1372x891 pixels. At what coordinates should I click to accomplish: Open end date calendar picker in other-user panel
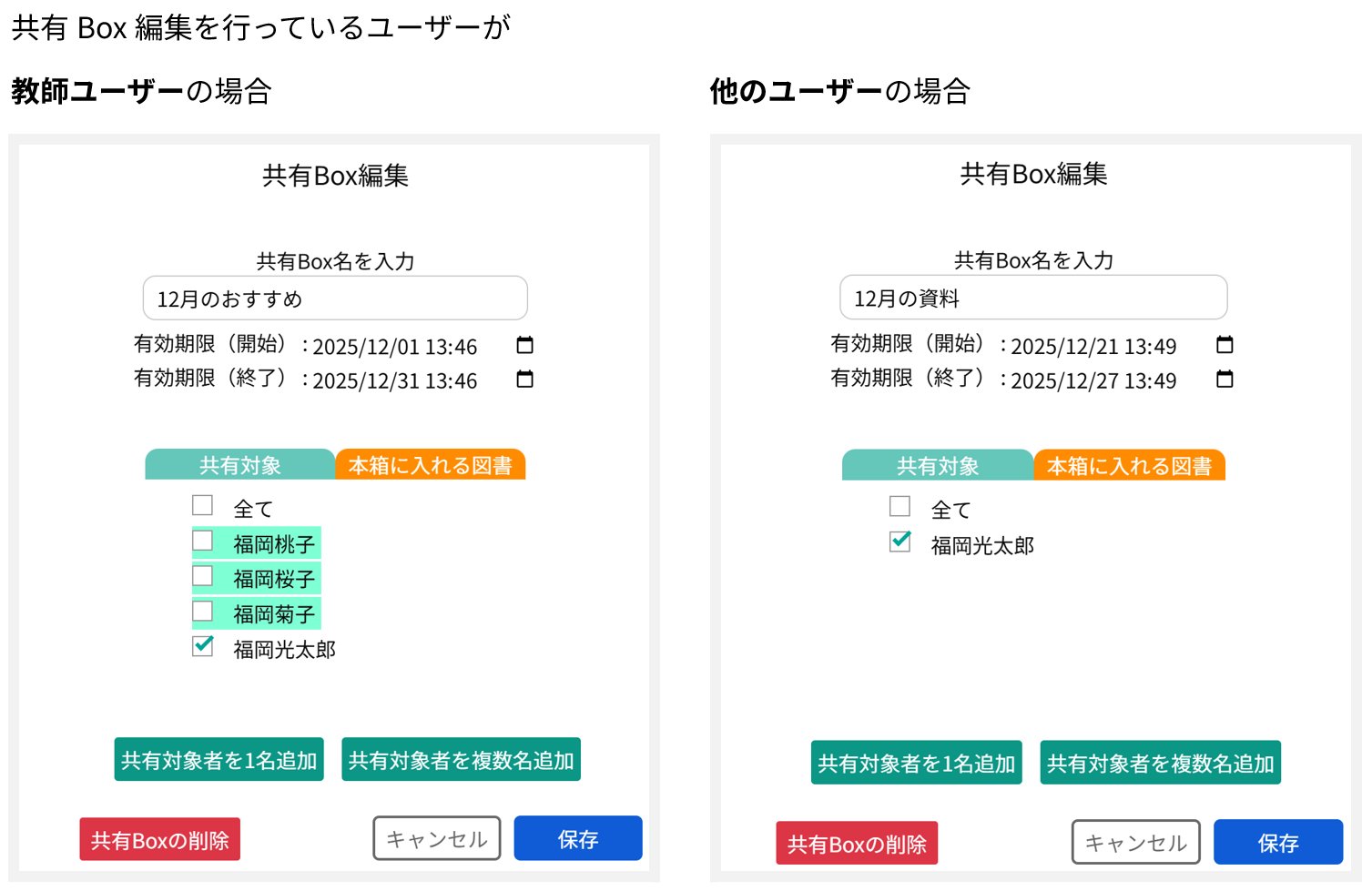[1225, 379]
